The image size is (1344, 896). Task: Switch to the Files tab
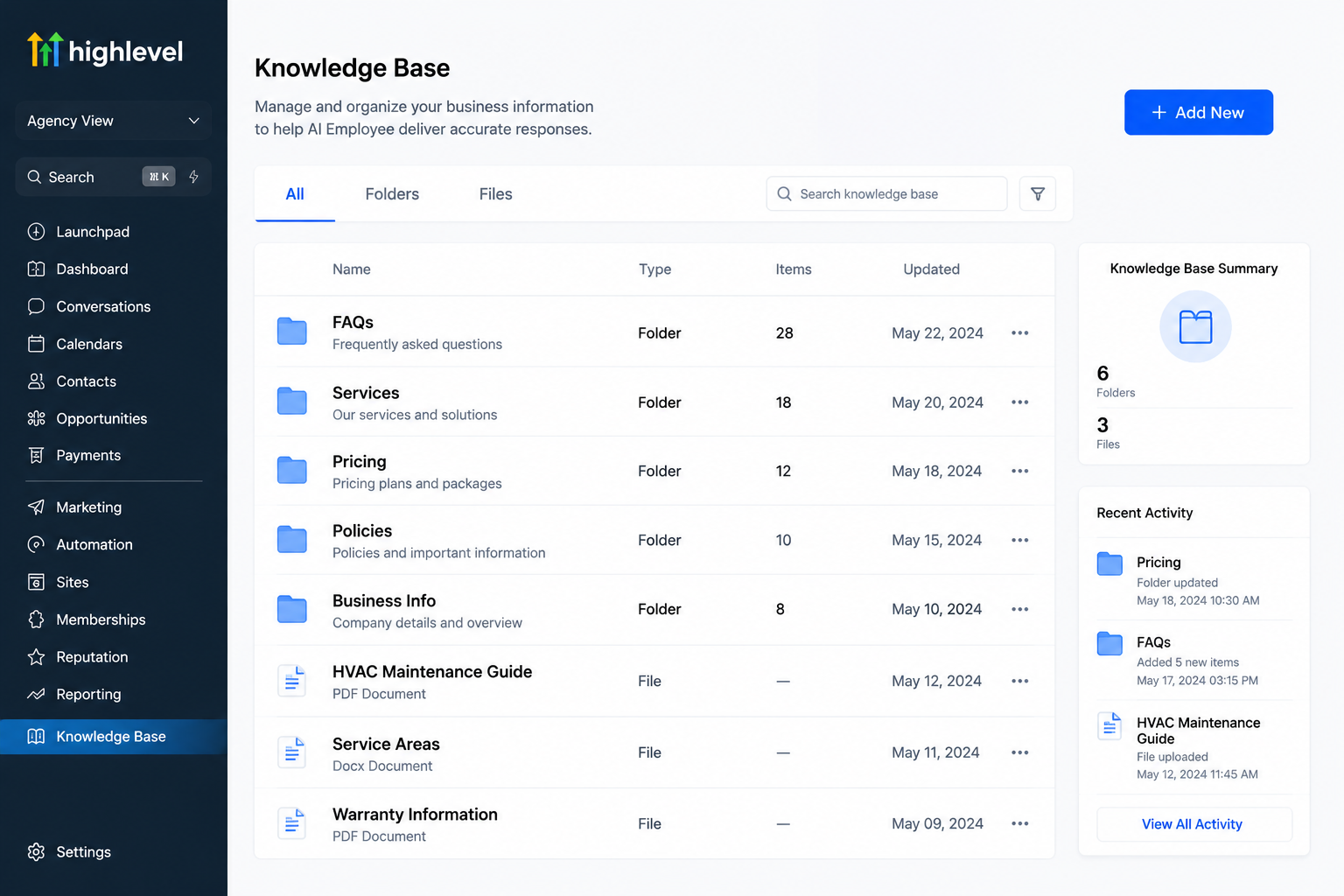click(x=496, y=194)
